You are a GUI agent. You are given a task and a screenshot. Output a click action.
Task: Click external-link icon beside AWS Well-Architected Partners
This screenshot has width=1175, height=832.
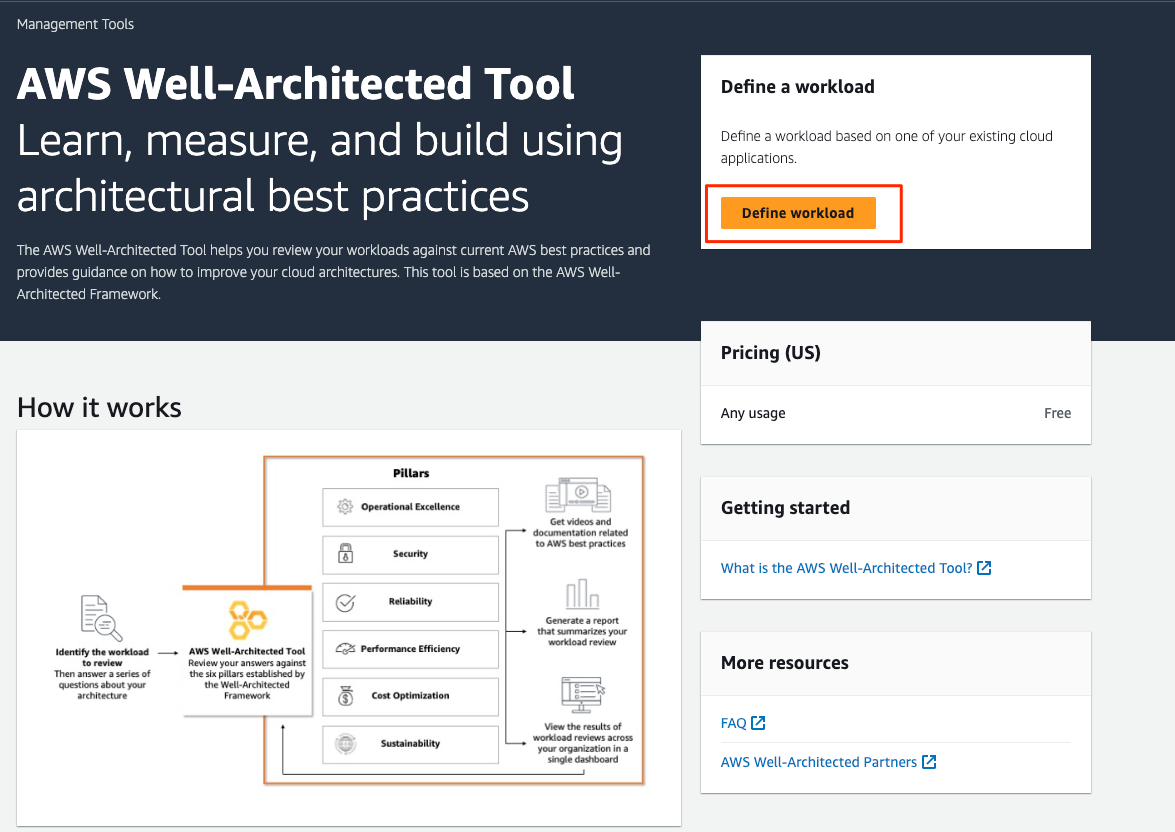929,762
